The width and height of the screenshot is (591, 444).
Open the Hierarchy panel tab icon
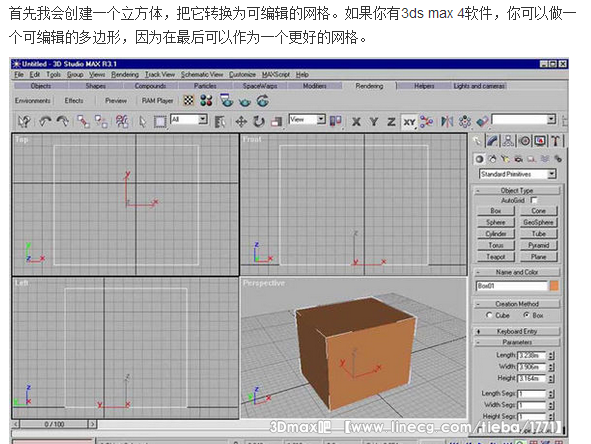[508, 141]
